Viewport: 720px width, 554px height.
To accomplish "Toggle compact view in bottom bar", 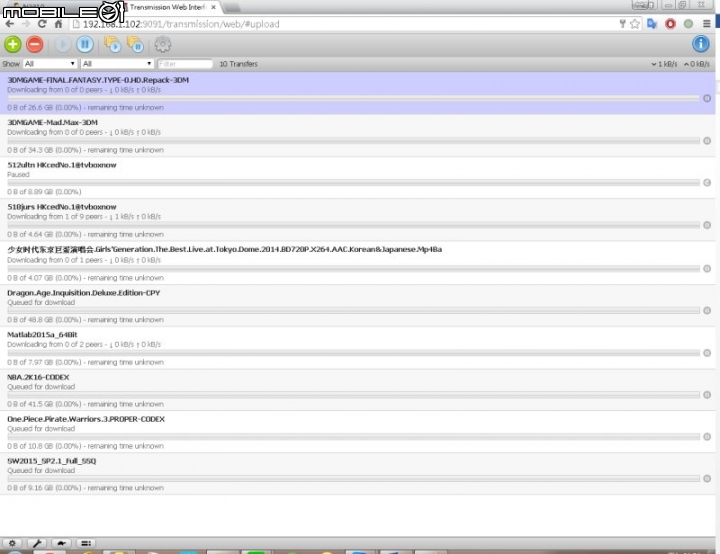I will [x=86, y=543].
